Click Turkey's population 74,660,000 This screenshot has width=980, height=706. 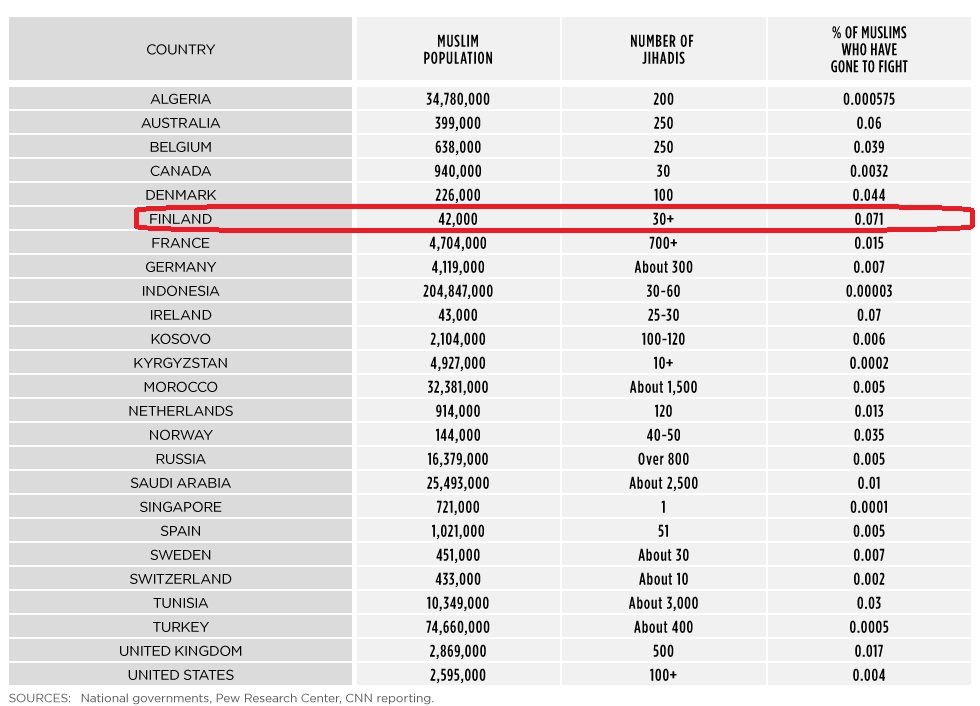[458, 627]
